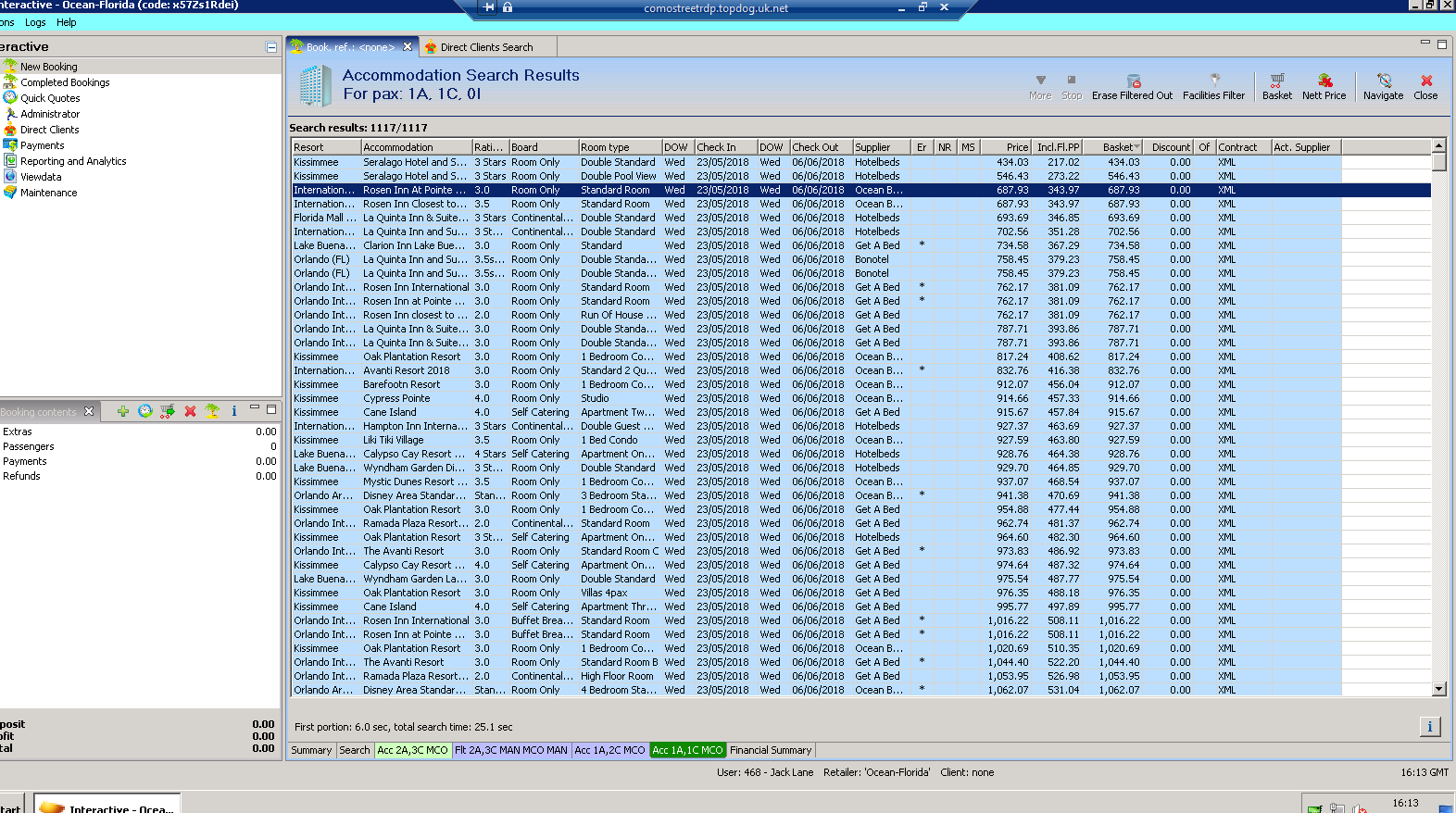Open New Booking in the sidebar
The height and width of the screenshot is (813, 1456).
tap(49, 67)
